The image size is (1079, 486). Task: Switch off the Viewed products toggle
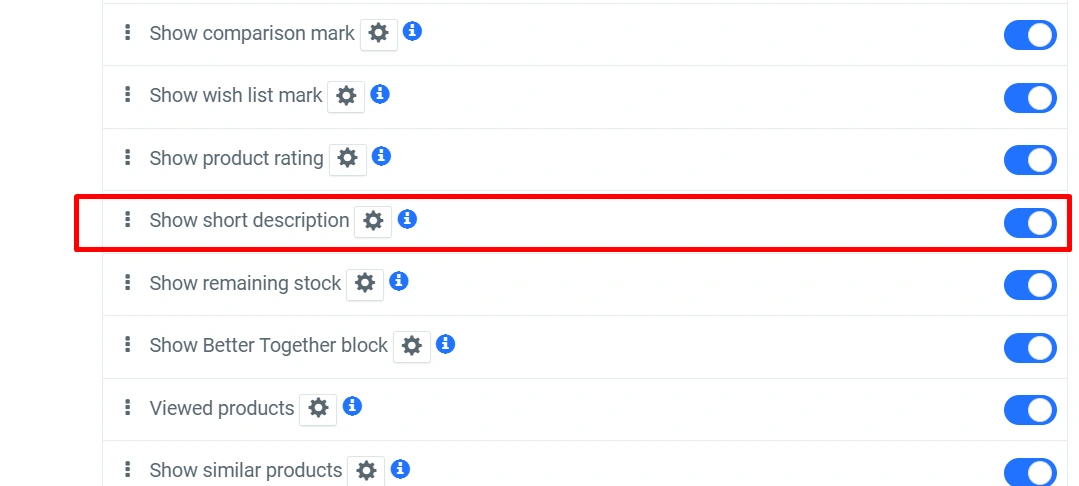click(x=1030, y=410)
